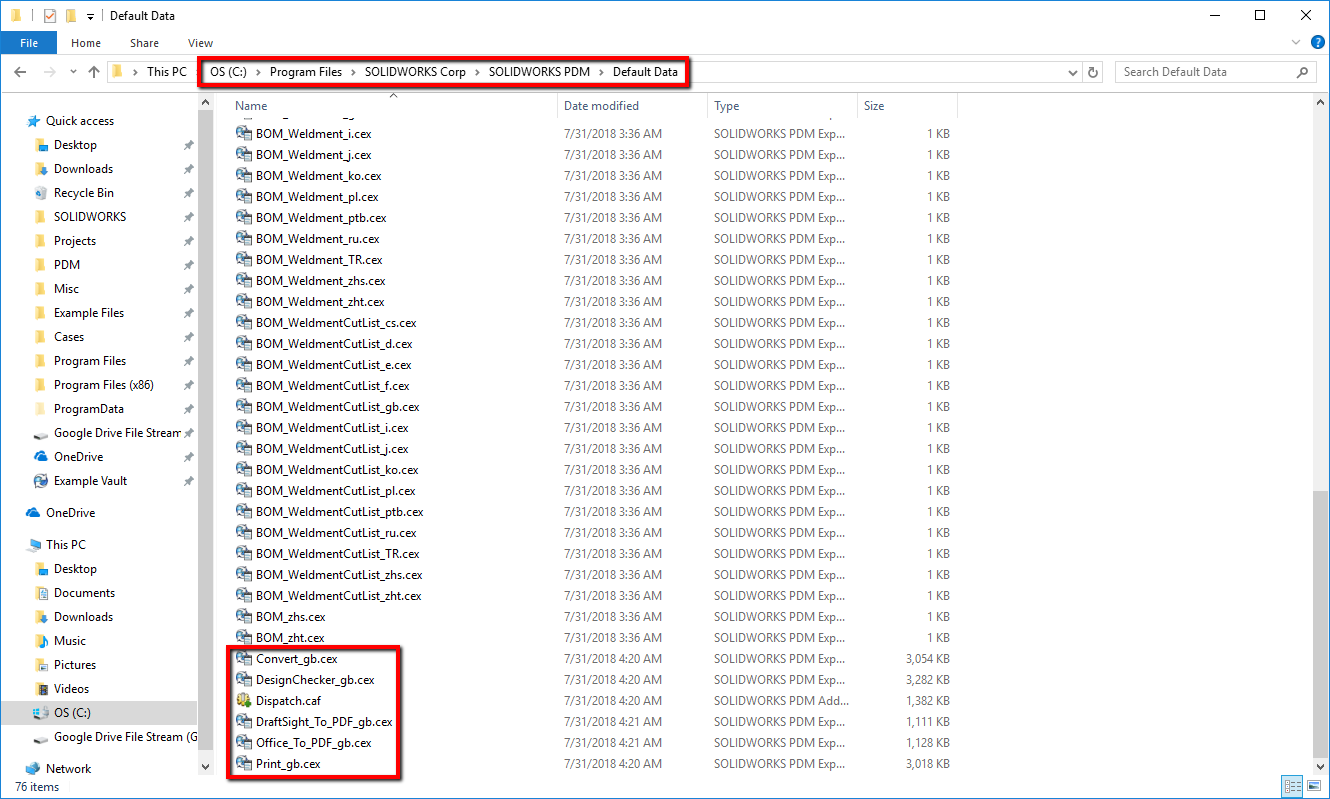Switch to the Home ribbon tab
1330x799 pixels.
86,43
